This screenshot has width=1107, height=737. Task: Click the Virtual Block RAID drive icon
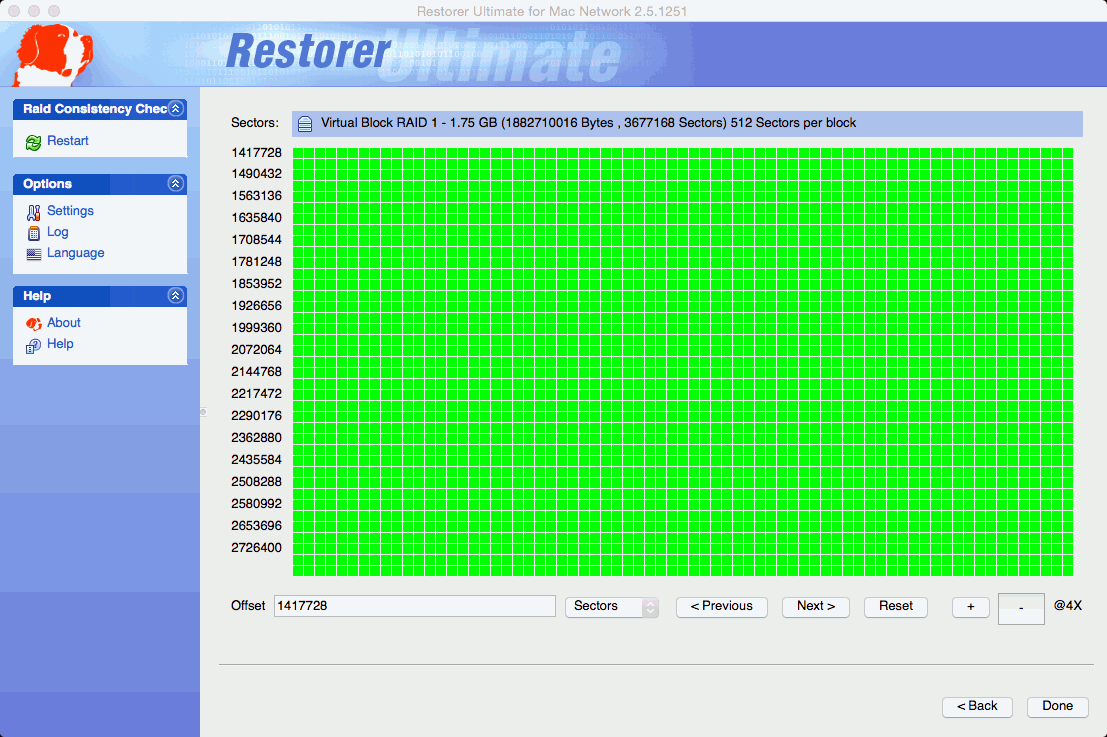(305, 124)
